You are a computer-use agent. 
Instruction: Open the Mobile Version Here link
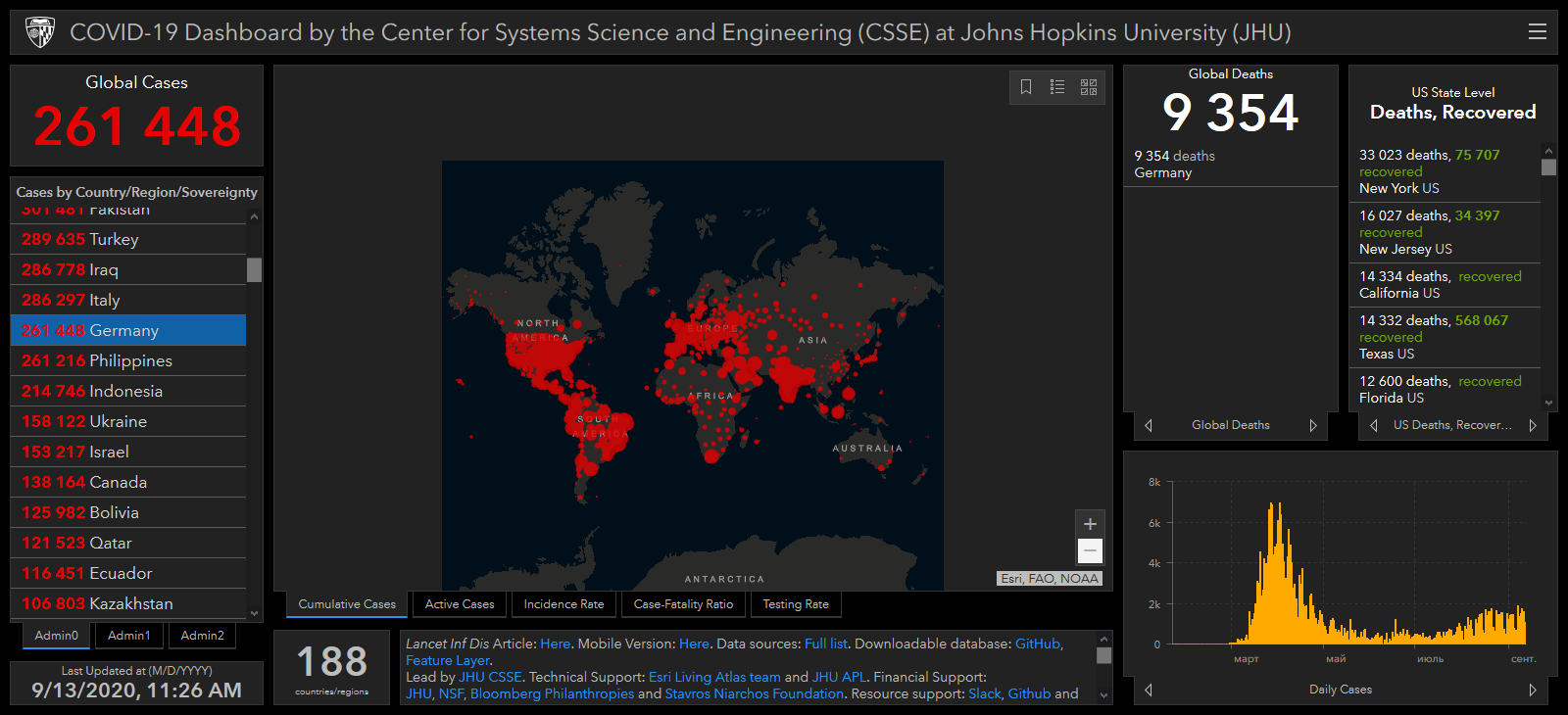coord(694,643)
